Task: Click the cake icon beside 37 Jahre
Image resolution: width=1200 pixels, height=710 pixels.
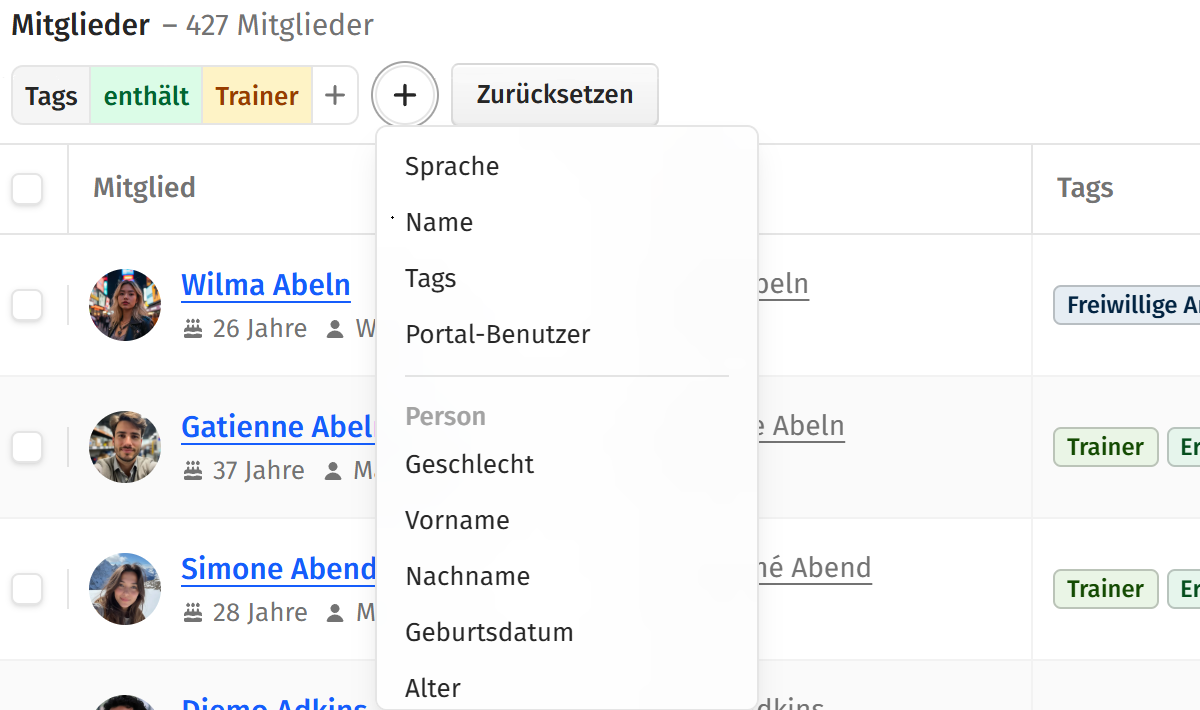Action: (190, 469)
